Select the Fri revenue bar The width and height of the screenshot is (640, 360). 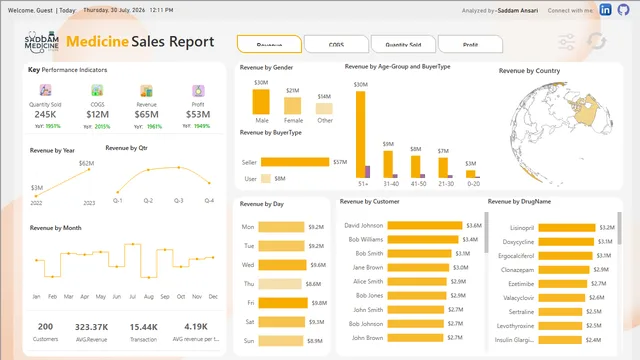283,303
